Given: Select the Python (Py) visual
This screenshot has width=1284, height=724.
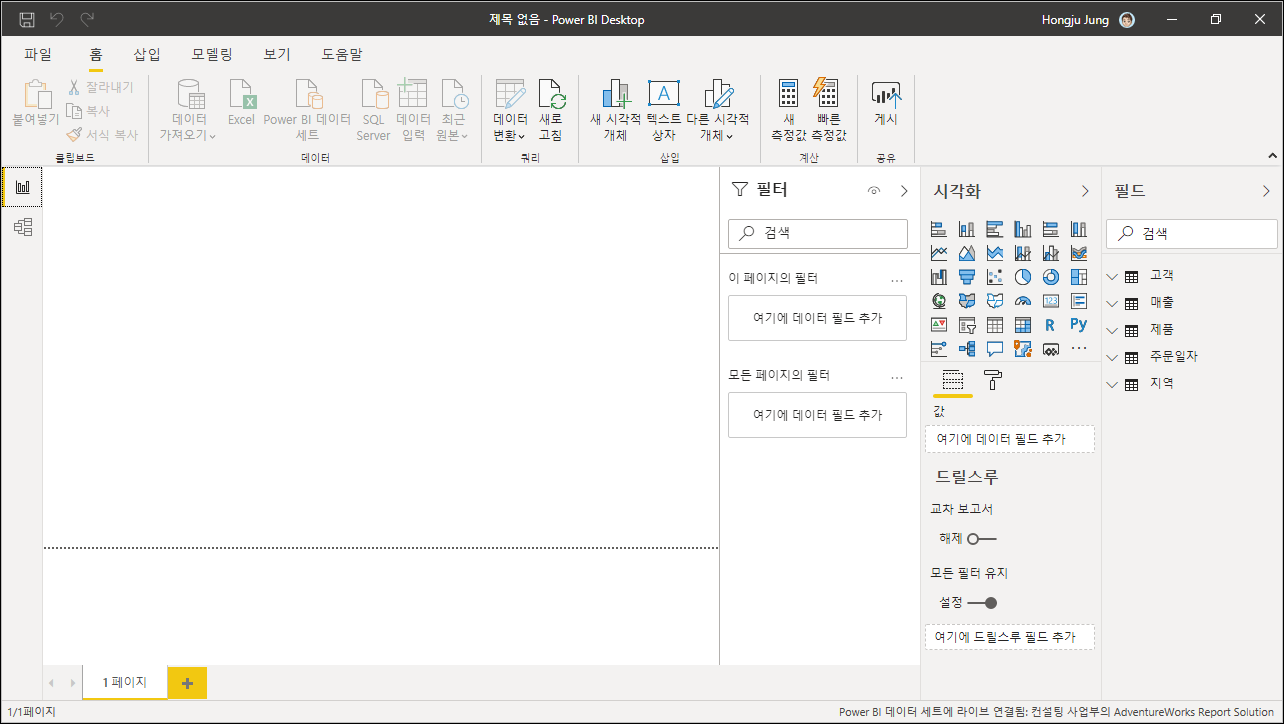Looking at the screenshot, I should (1078, 325).
